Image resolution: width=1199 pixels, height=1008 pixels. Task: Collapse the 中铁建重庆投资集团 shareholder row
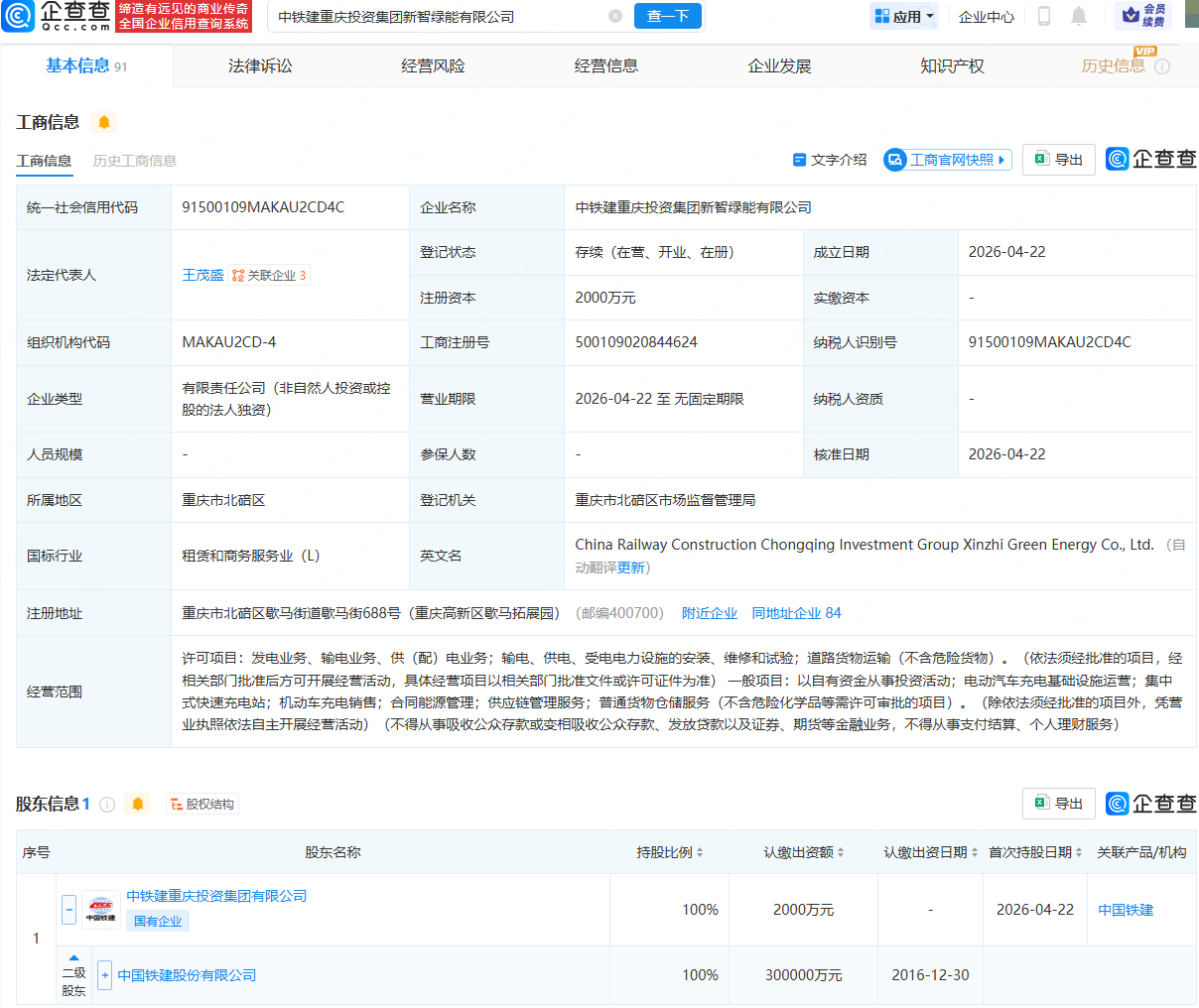68,910
